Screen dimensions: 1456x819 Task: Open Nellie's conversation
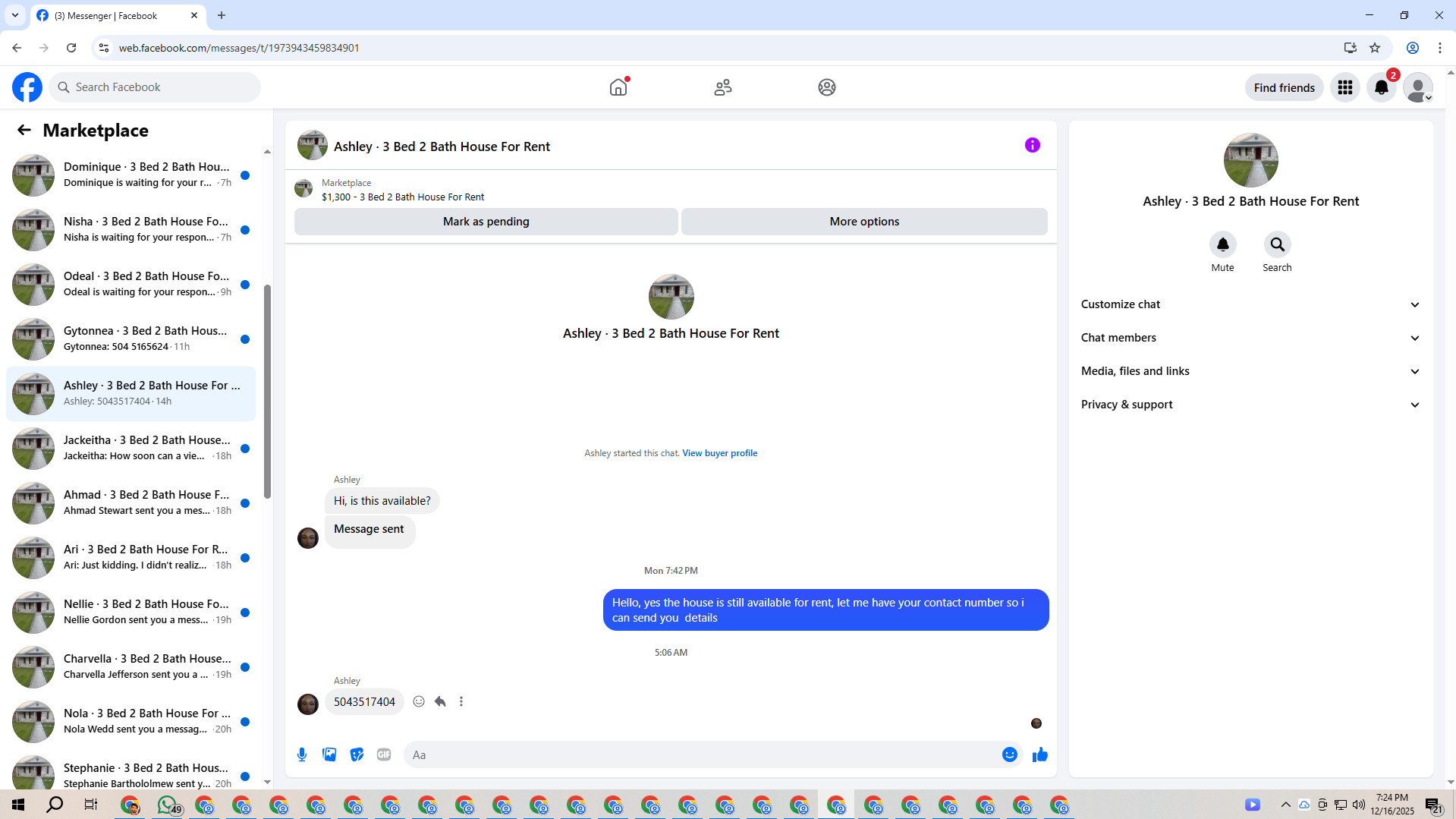click(x=131, y=612)
